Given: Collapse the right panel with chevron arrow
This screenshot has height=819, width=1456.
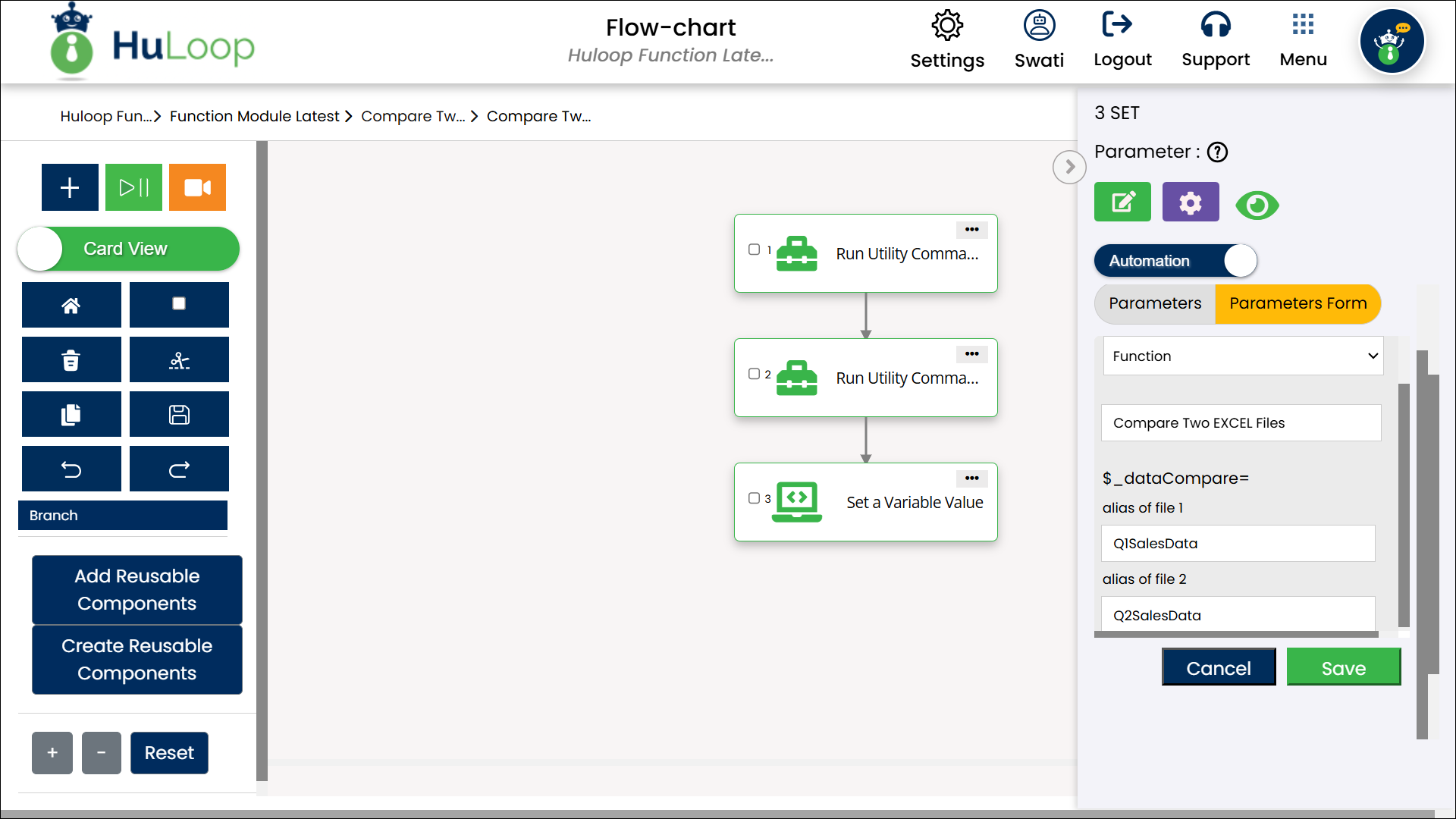Looking at the screenshot, I should click(x=1069, y=167).
